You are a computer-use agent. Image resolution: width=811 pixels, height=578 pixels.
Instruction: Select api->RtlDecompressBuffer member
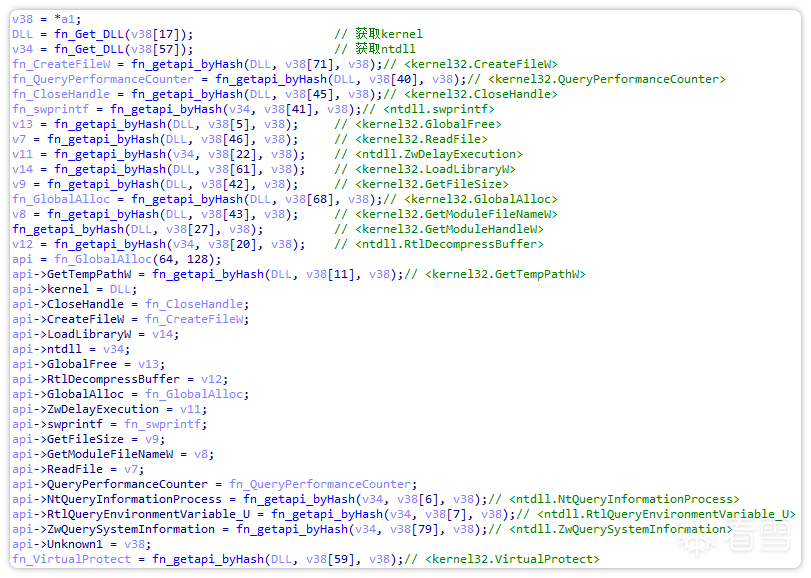click(96, 379)
